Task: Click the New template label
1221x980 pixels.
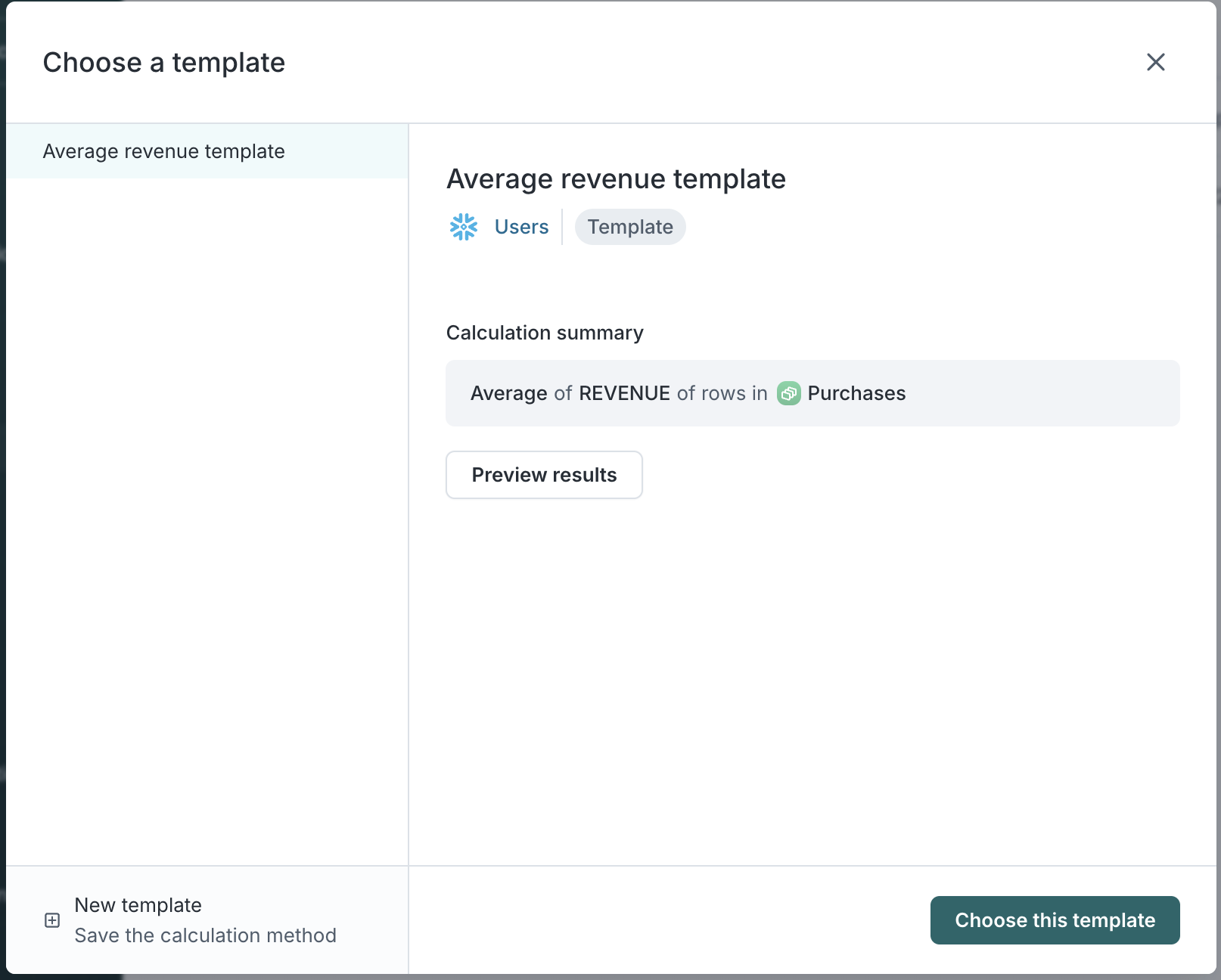Action: pos(138,905)
